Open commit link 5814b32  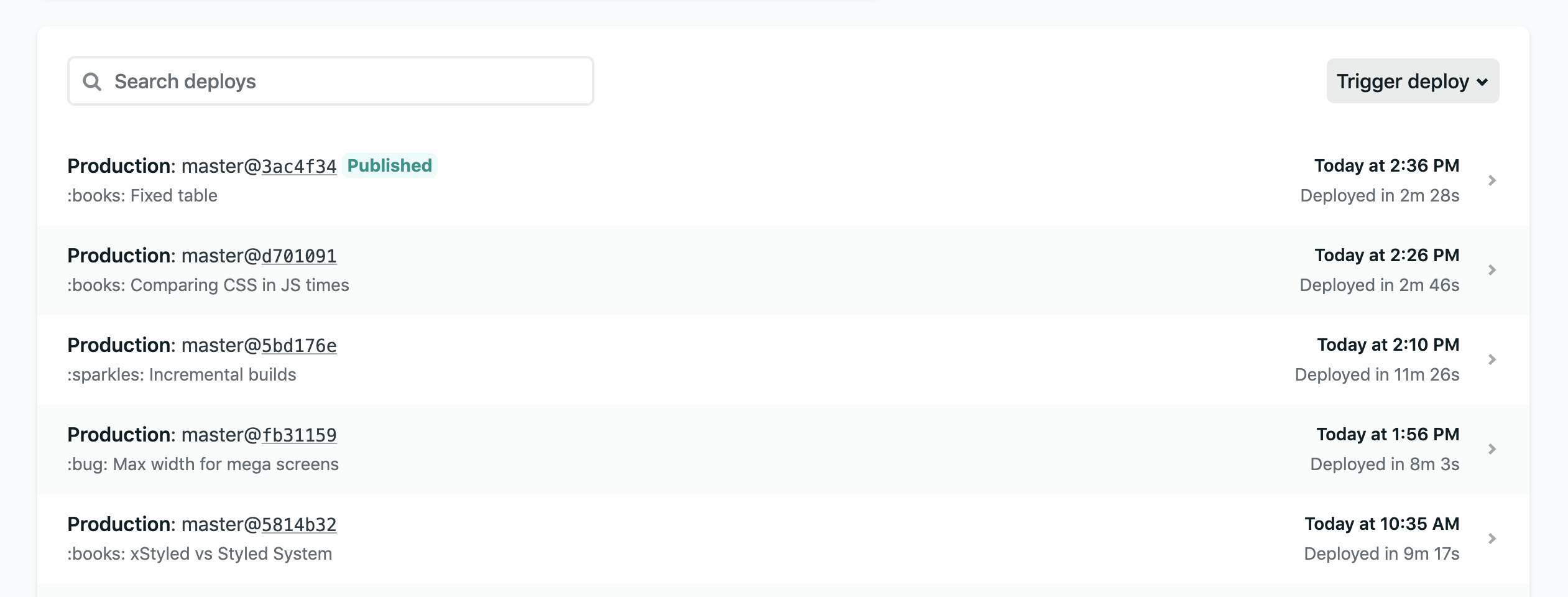298,525
